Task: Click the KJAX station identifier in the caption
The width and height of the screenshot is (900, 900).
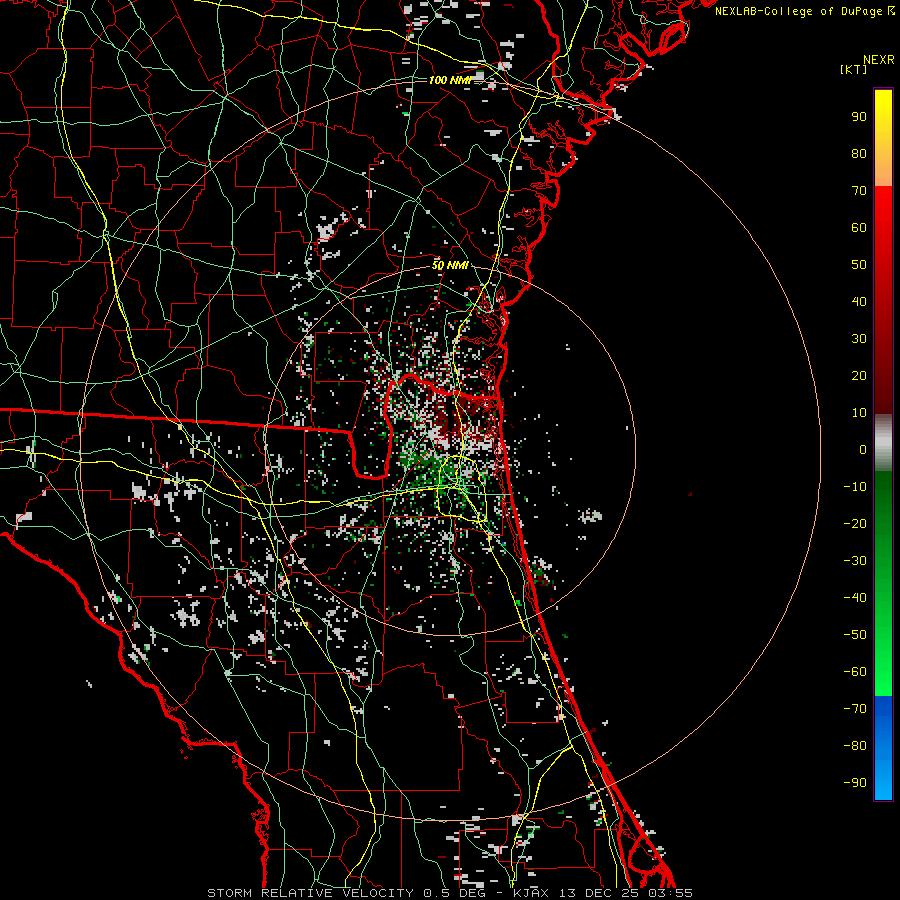Action: pyautogui.click(x=532, y=893)
